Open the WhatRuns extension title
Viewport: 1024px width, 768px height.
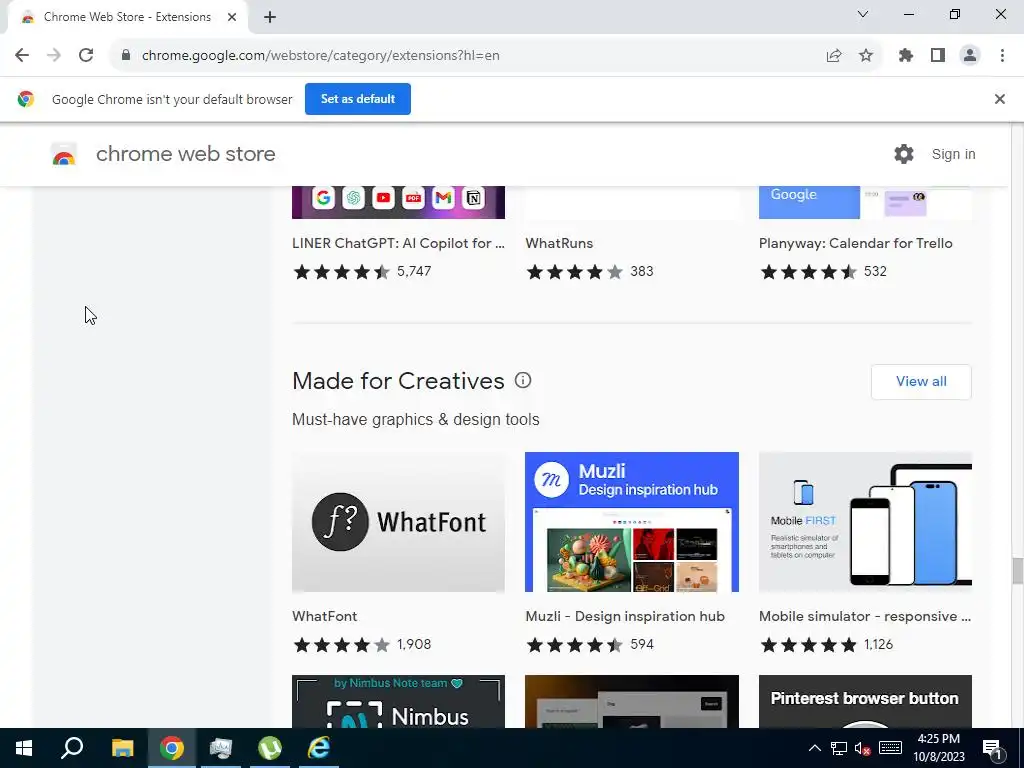coord(559,243)
